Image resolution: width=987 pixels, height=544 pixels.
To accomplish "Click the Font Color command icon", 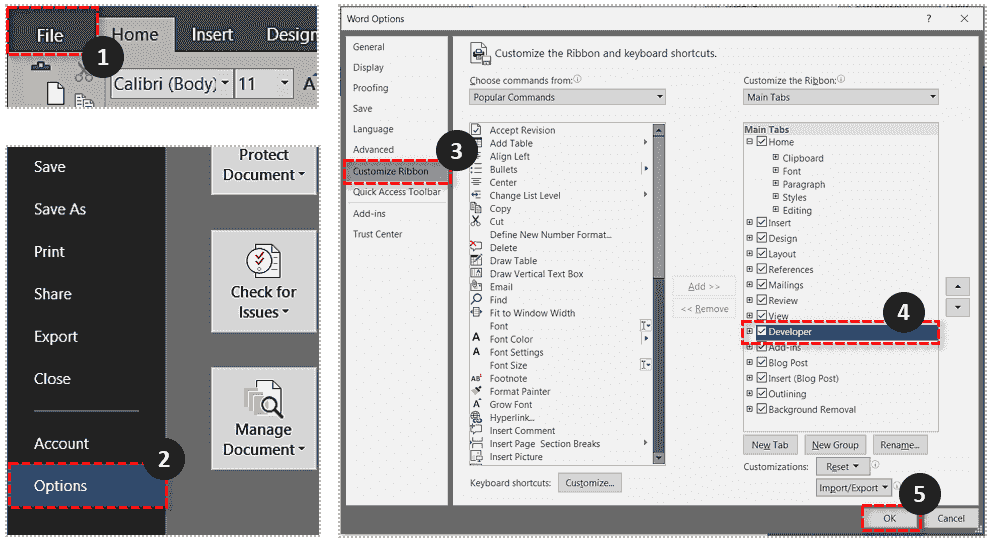I will point(477,339).
